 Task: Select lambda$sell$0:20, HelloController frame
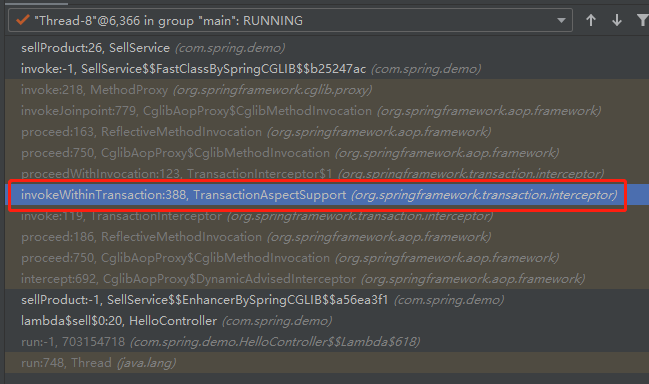[x=327, y=321]
